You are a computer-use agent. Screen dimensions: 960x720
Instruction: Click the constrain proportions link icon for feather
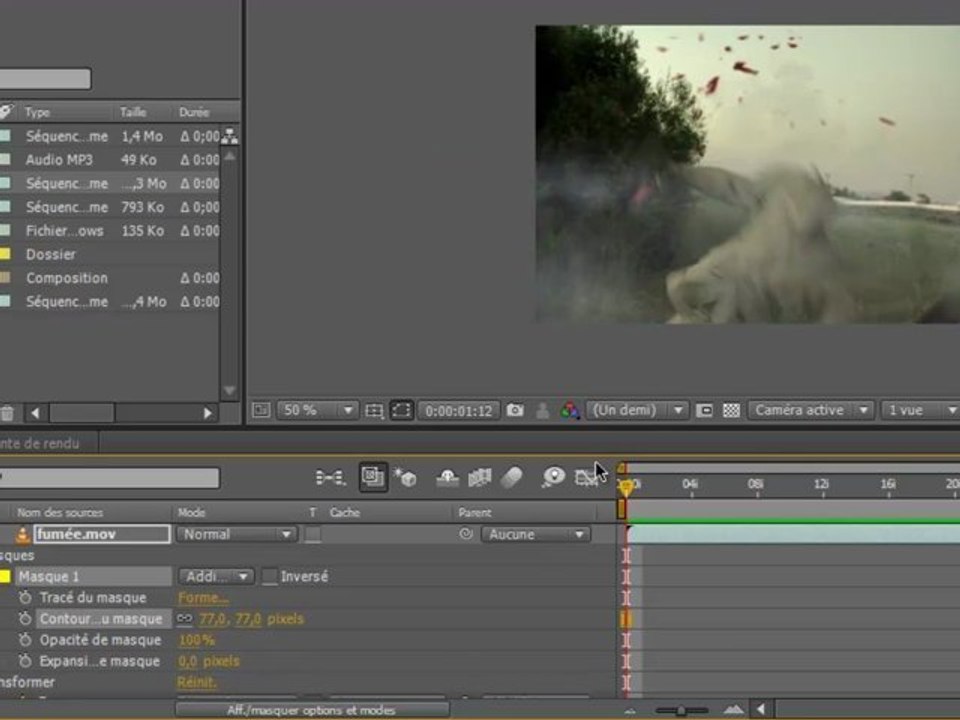pyautogui.click(x=184, y=619)
